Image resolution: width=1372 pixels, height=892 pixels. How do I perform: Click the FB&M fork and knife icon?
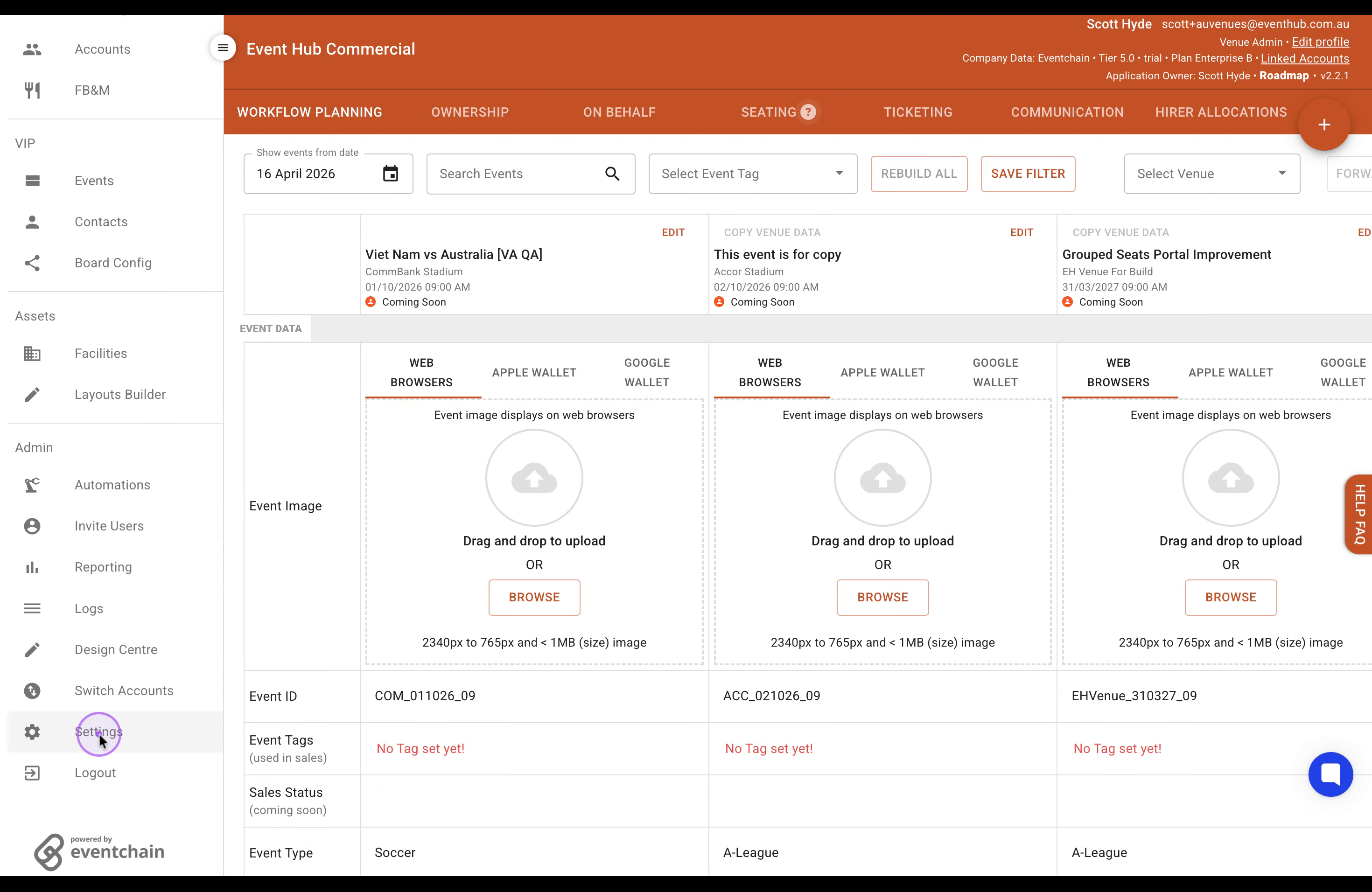pyautogui.click(x=32, y=91)
